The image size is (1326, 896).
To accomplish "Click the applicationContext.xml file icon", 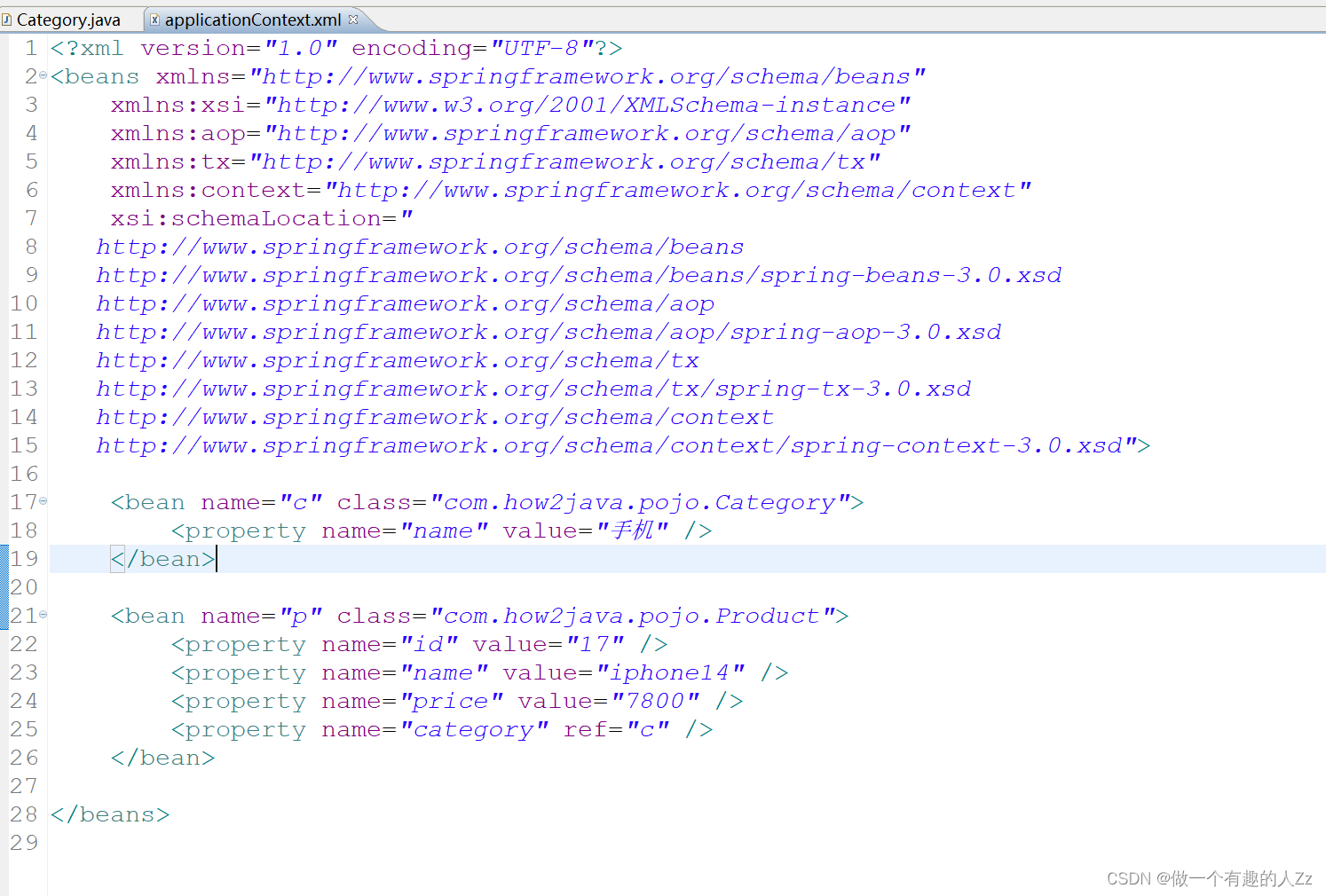I will [x=154, y=20].
